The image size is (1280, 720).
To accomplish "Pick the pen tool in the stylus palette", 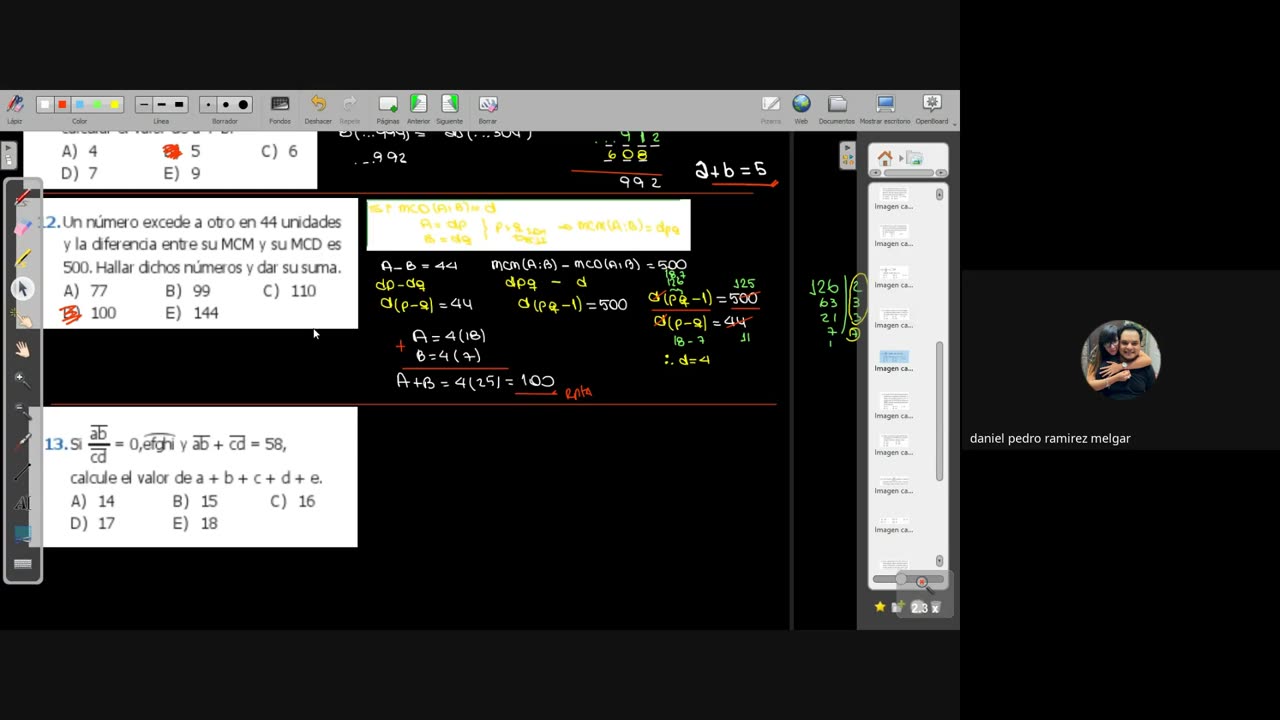I will click(22, 197).
